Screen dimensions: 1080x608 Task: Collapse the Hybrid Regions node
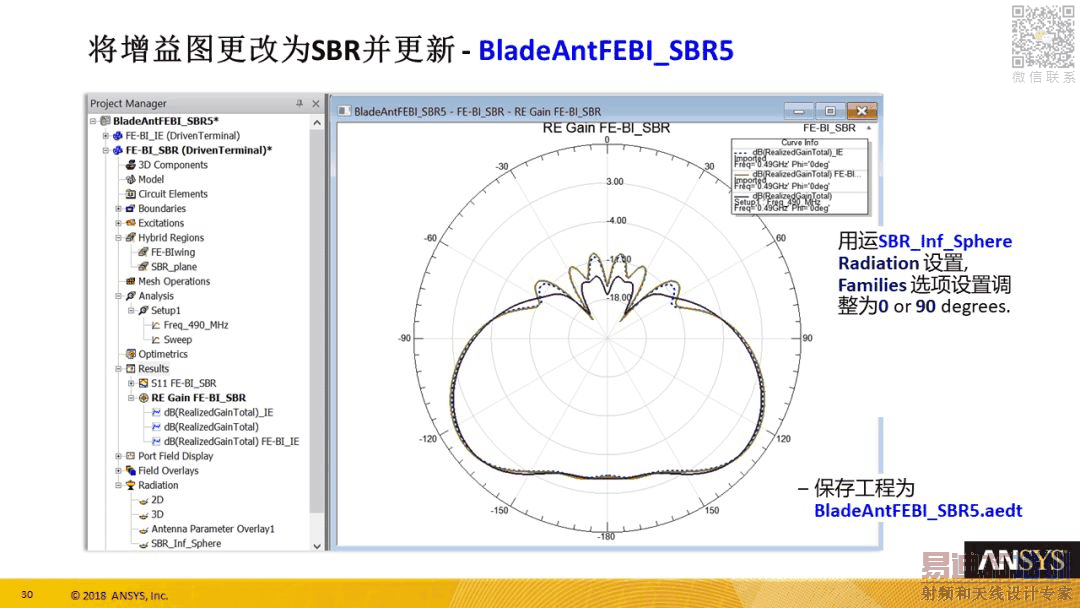(x=118, y=238)
